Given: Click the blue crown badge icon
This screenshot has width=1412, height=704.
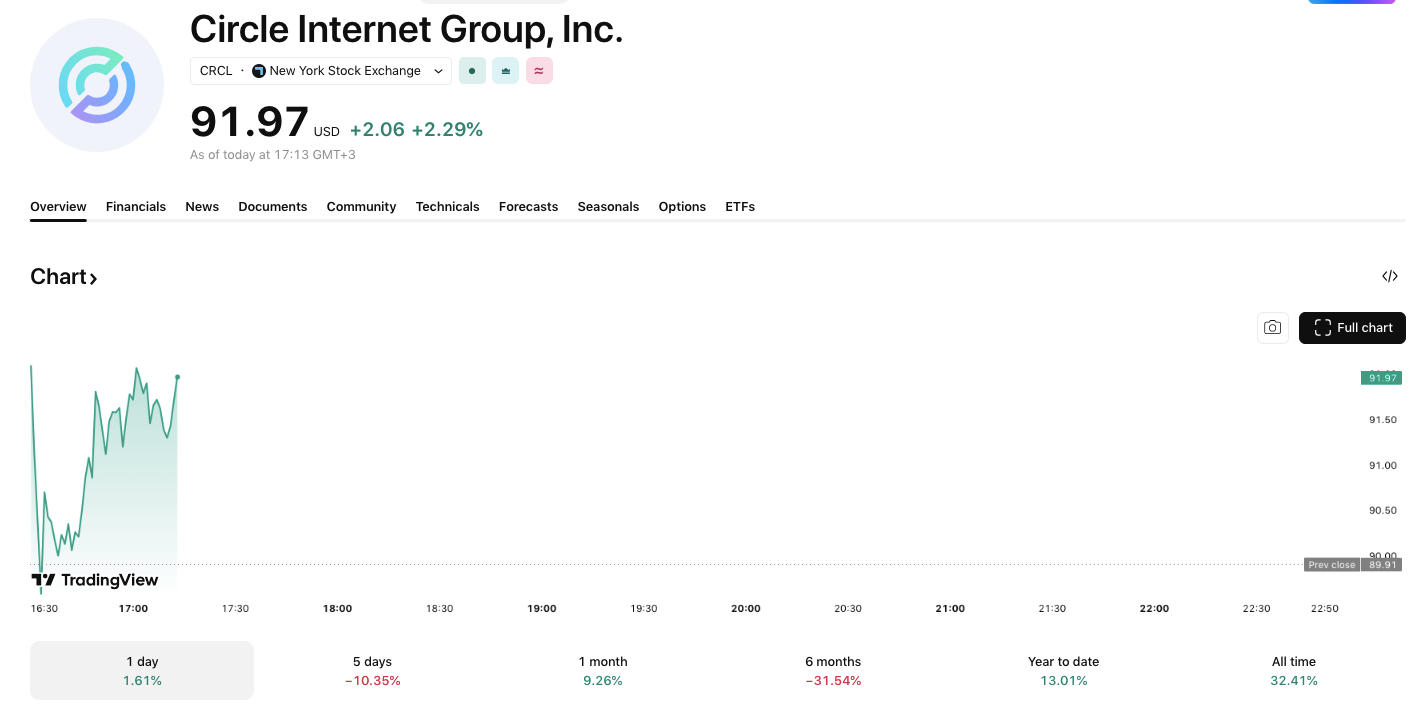Looking at the screenshot, I should point(505,71).
